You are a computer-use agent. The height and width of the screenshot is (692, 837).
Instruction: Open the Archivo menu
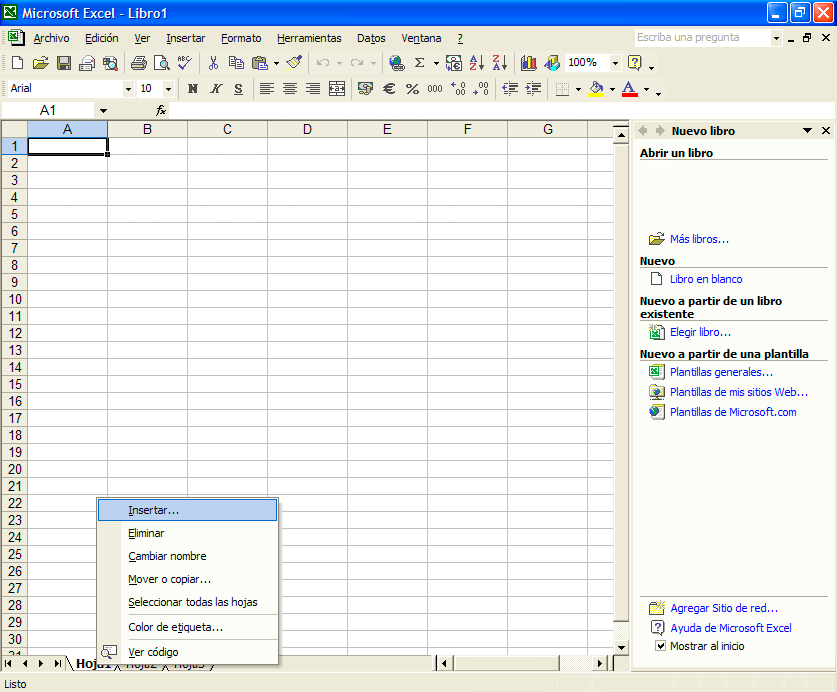click(x=51, y=38)
